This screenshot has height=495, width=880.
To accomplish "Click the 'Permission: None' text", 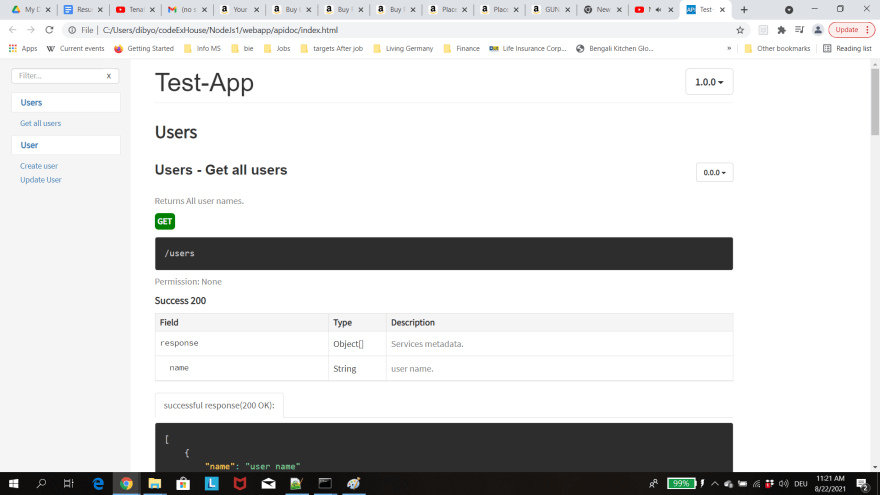I will [x=188, y=282].
